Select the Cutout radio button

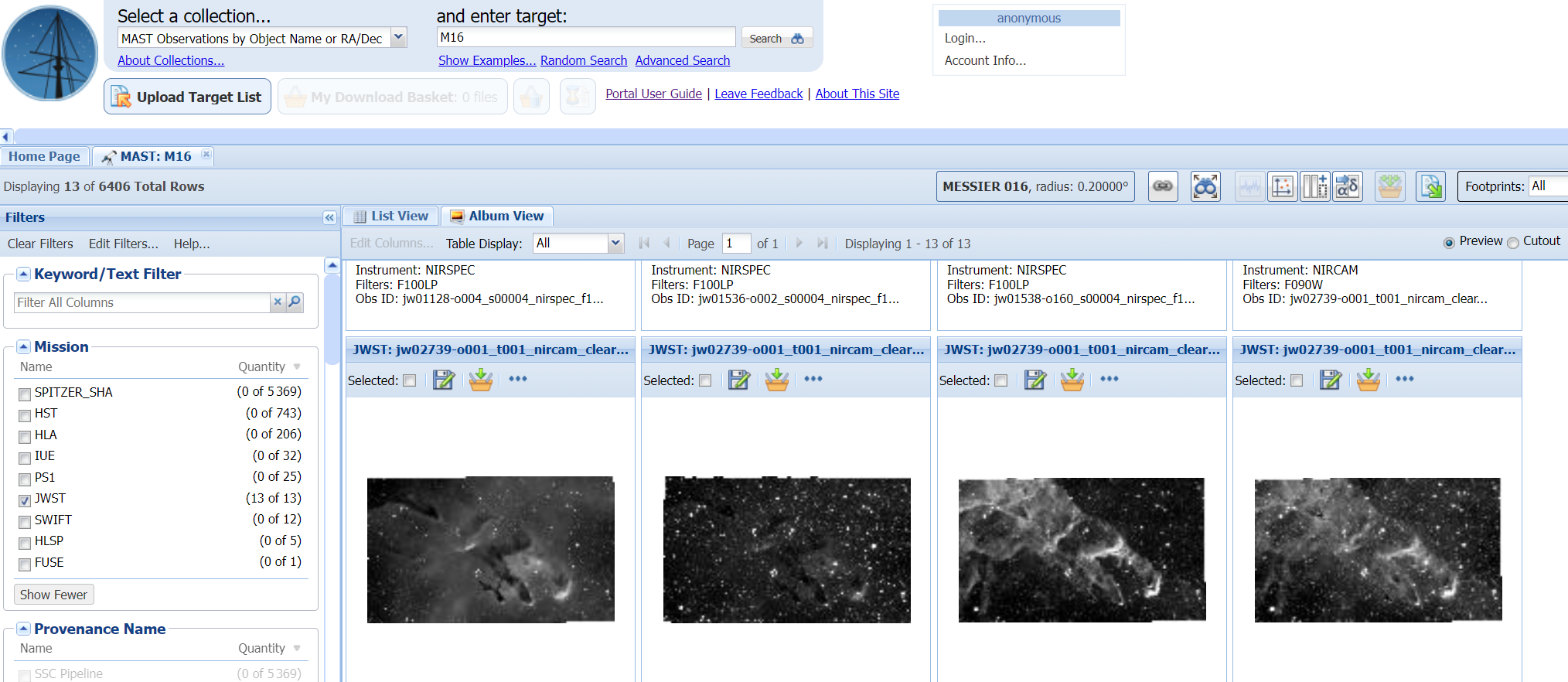[1513, 242]
